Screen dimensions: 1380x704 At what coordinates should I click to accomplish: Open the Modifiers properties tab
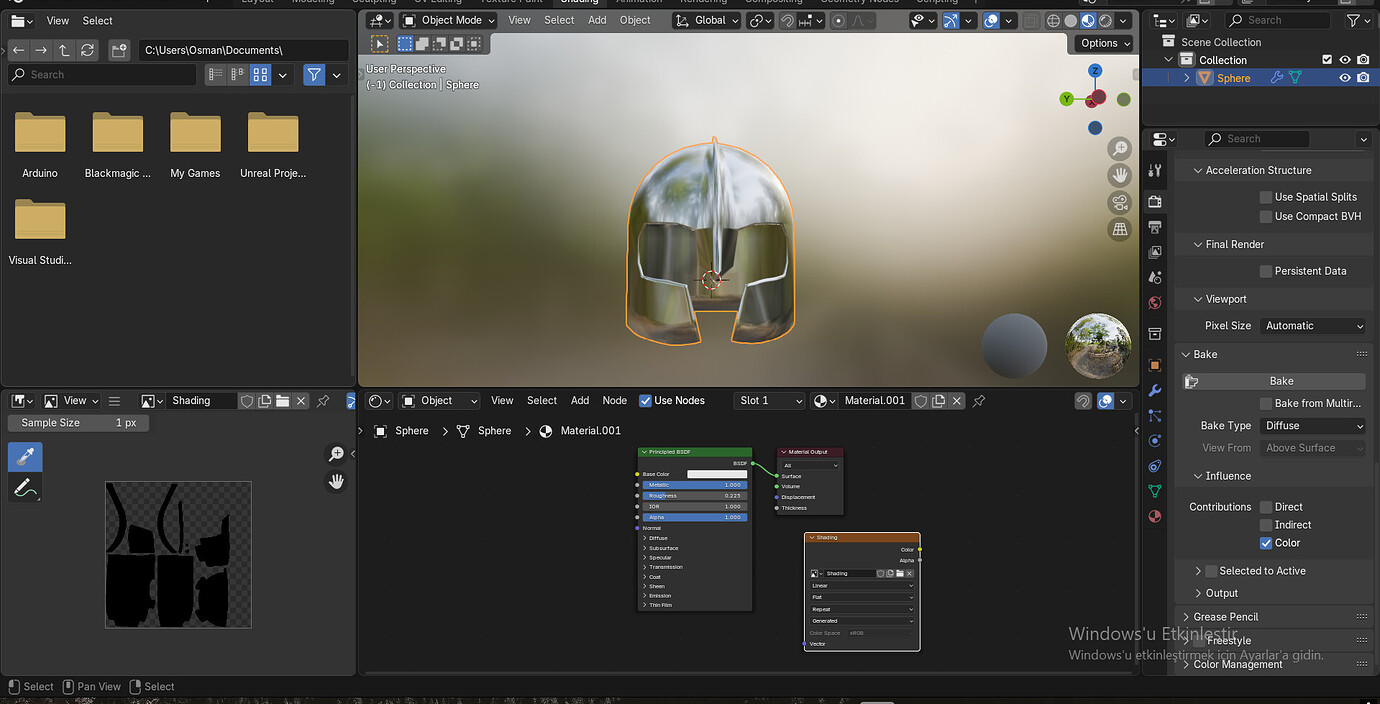[x=1155, y=390]
